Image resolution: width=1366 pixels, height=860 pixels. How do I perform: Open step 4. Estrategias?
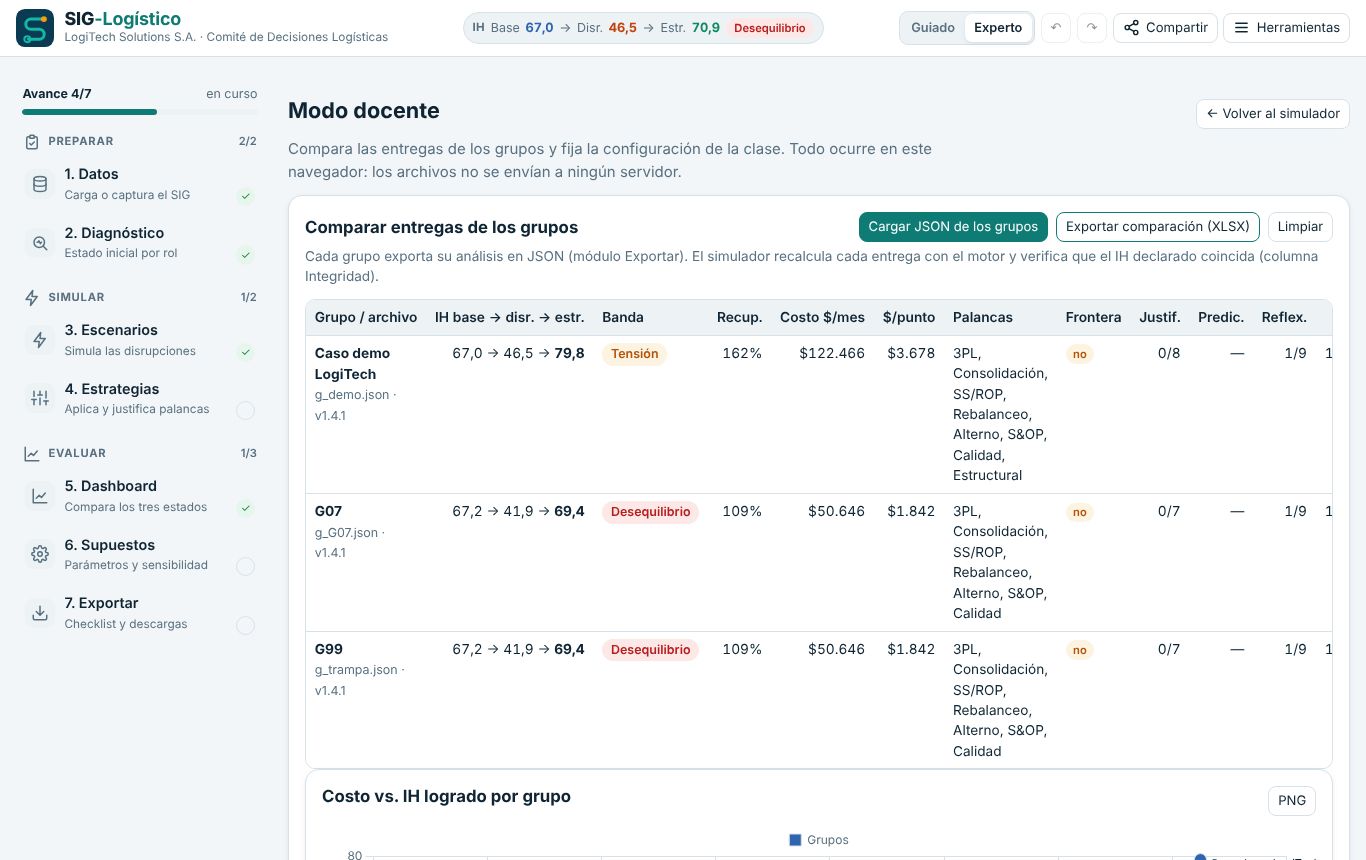point(139,399)
